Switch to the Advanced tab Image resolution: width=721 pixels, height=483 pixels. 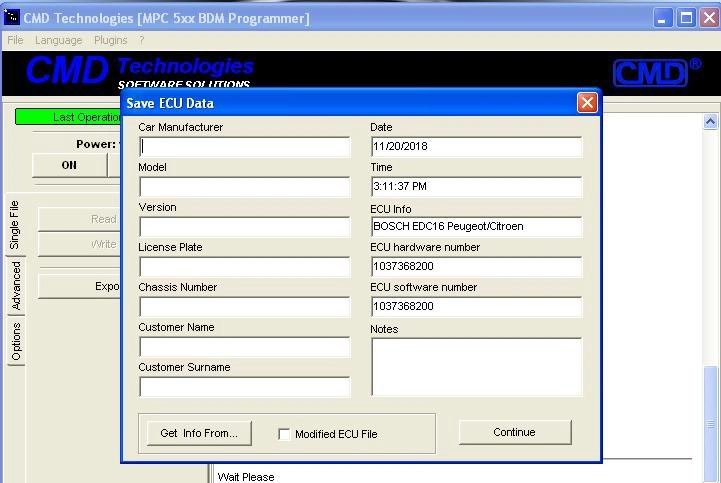pos(16,285)
